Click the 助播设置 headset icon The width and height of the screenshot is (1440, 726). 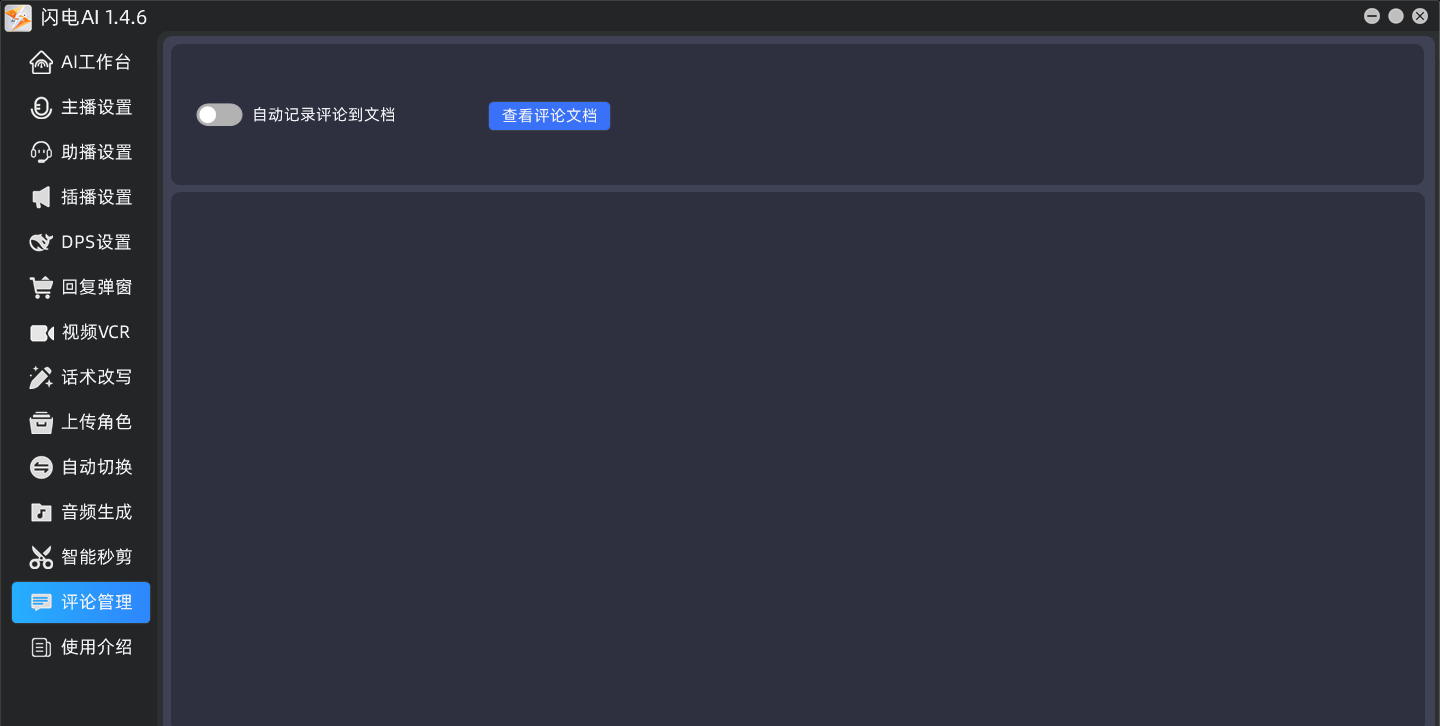click(41, 153)
